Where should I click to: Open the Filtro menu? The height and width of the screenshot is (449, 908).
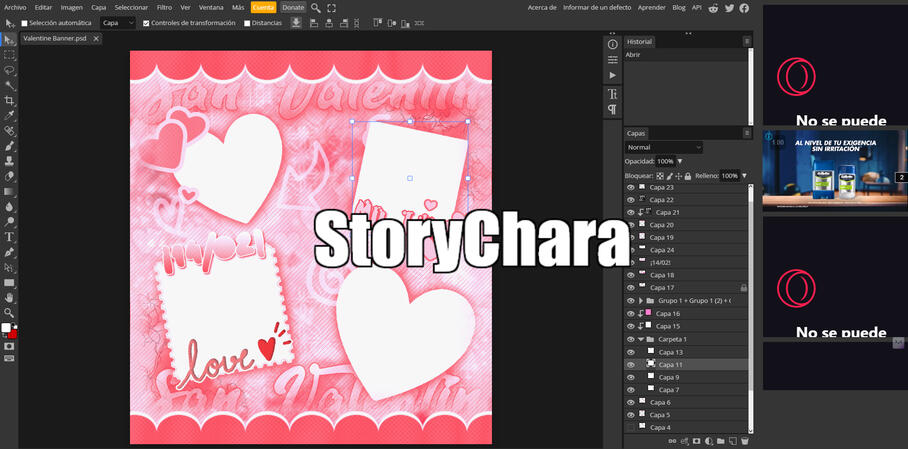pos(164,7)
